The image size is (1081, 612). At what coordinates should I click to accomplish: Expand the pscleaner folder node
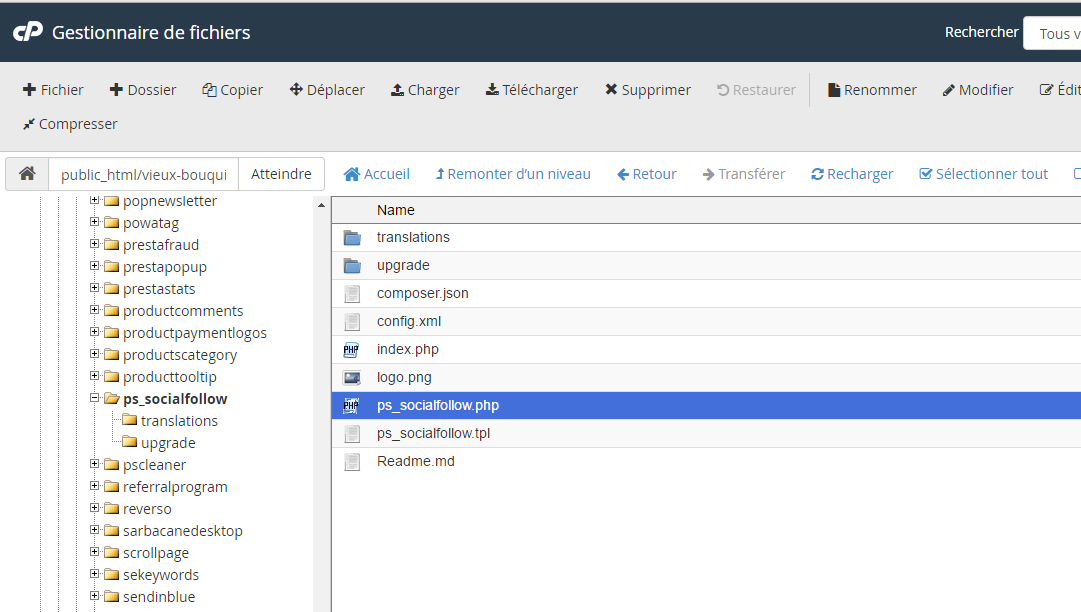coord(95,465)
